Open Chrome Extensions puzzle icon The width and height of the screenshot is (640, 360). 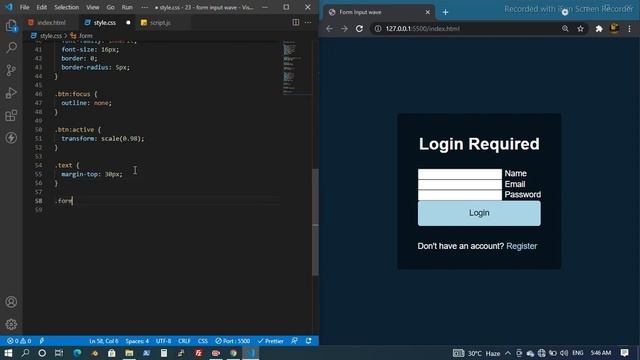coord(599,29)
